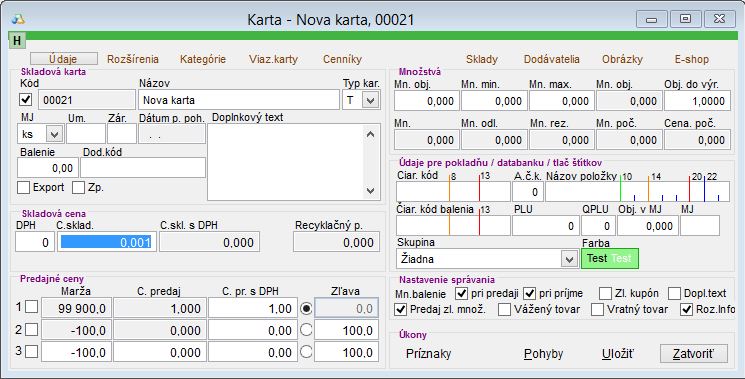Screen dimensions: 745x379
Task: Select the radio button in price row 1
Action: tap(306, 308)
